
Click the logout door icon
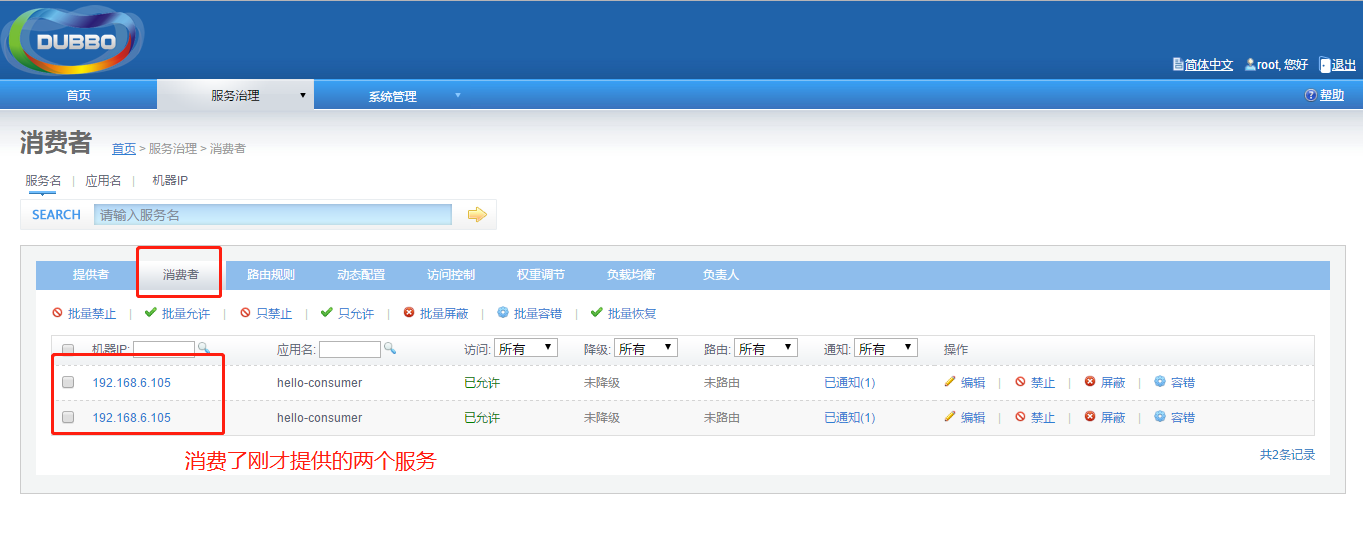(x=1325, y=64)
